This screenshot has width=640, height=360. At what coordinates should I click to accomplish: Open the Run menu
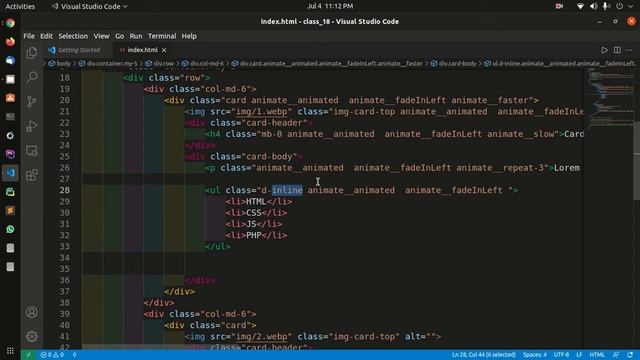tap(136, 36)
